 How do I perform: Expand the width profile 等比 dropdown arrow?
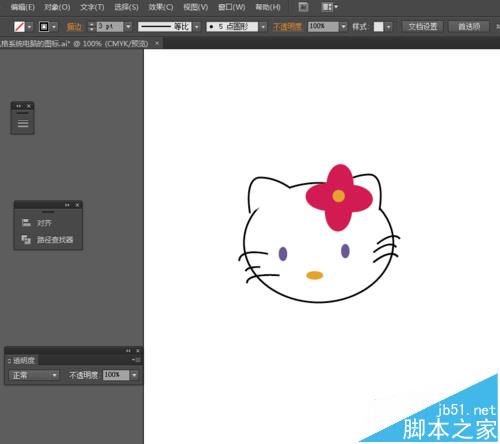[x=197, y=27]
